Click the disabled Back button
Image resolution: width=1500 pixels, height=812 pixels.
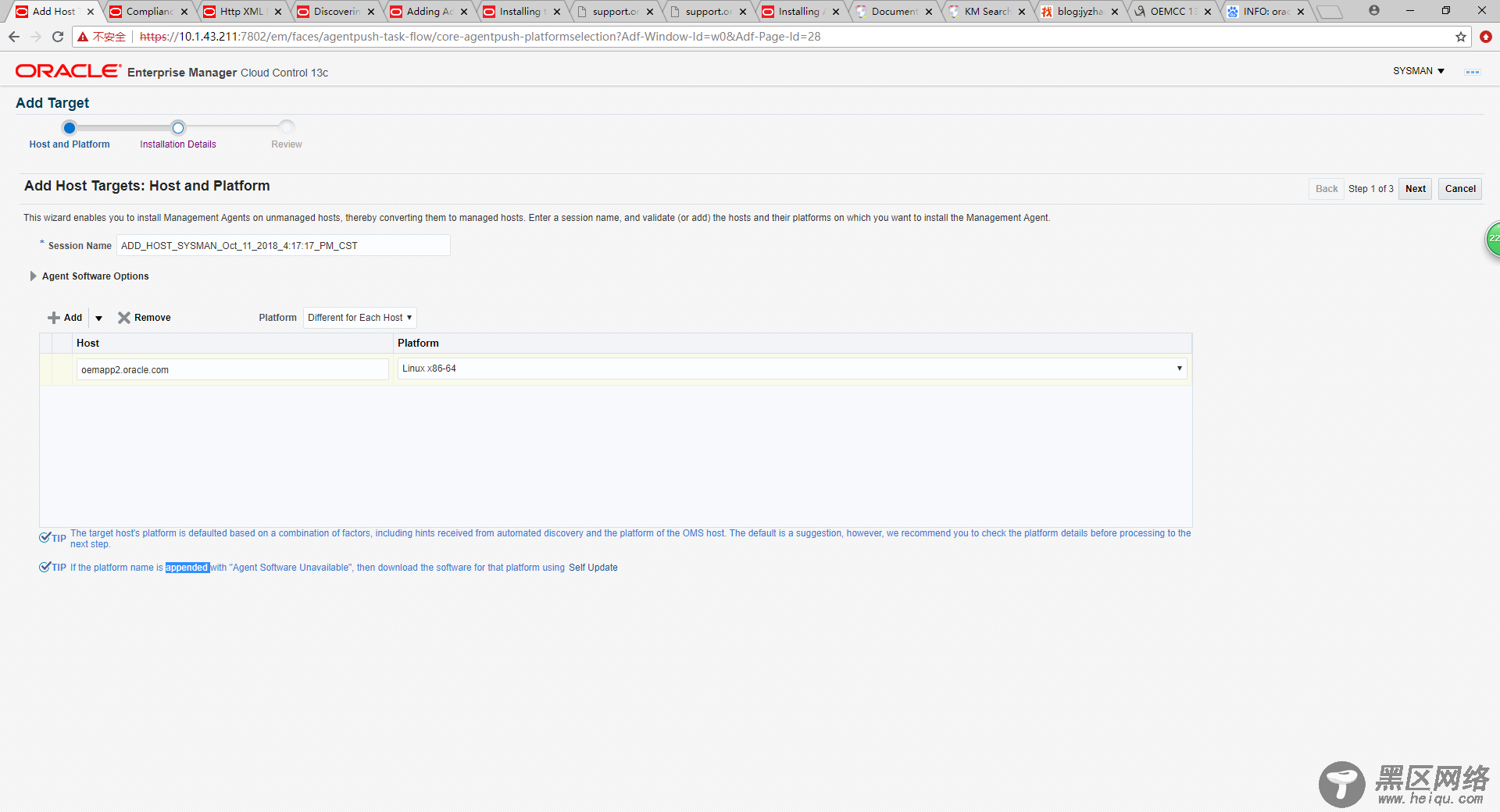coord(1327,189)
